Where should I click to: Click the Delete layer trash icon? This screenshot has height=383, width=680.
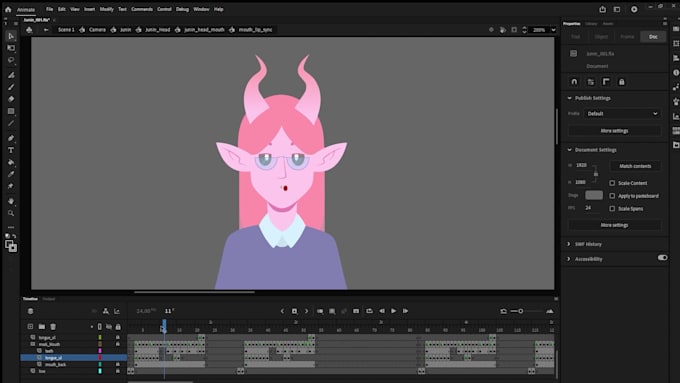(x=53, y=326)
